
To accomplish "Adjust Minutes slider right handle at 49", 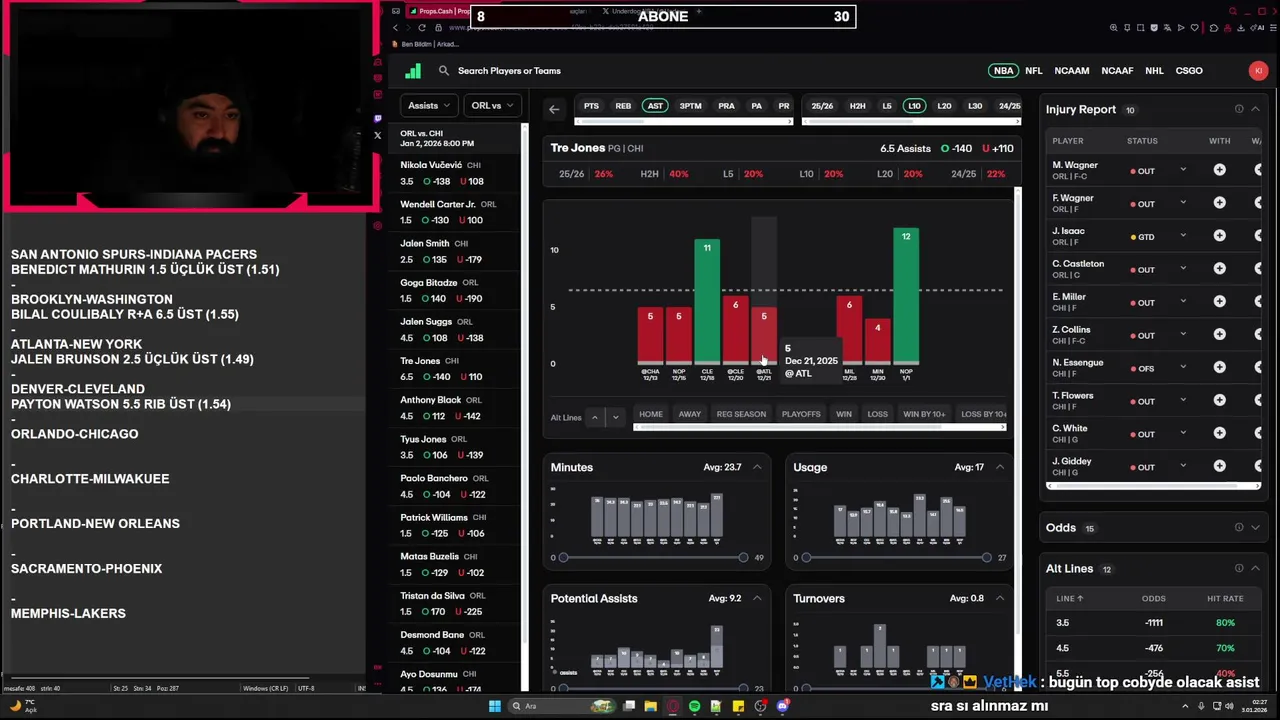I will pyautogui.click(x=743, y=557).
